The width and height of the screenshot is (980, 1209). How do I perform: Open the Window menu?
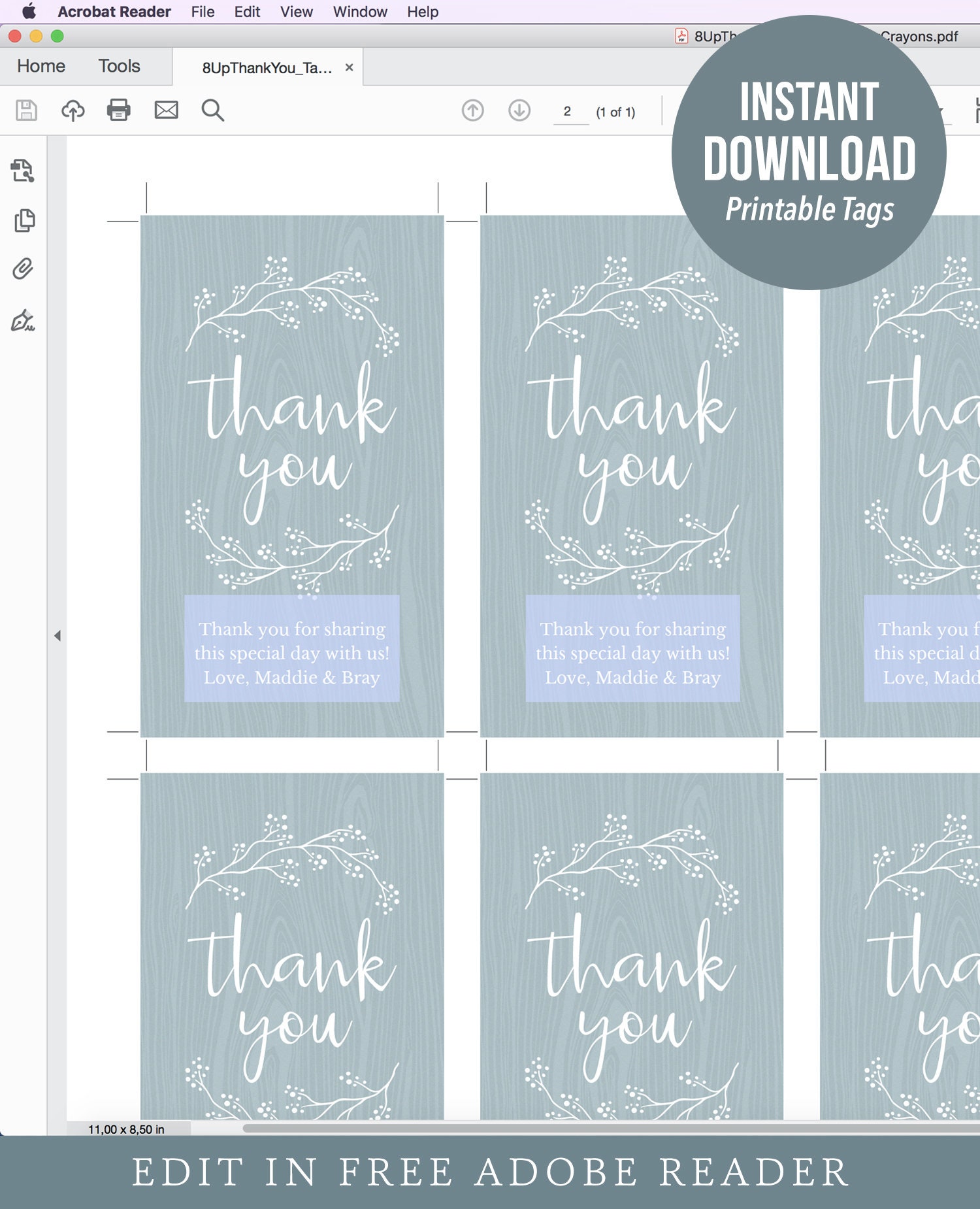[x=360, y=12]
